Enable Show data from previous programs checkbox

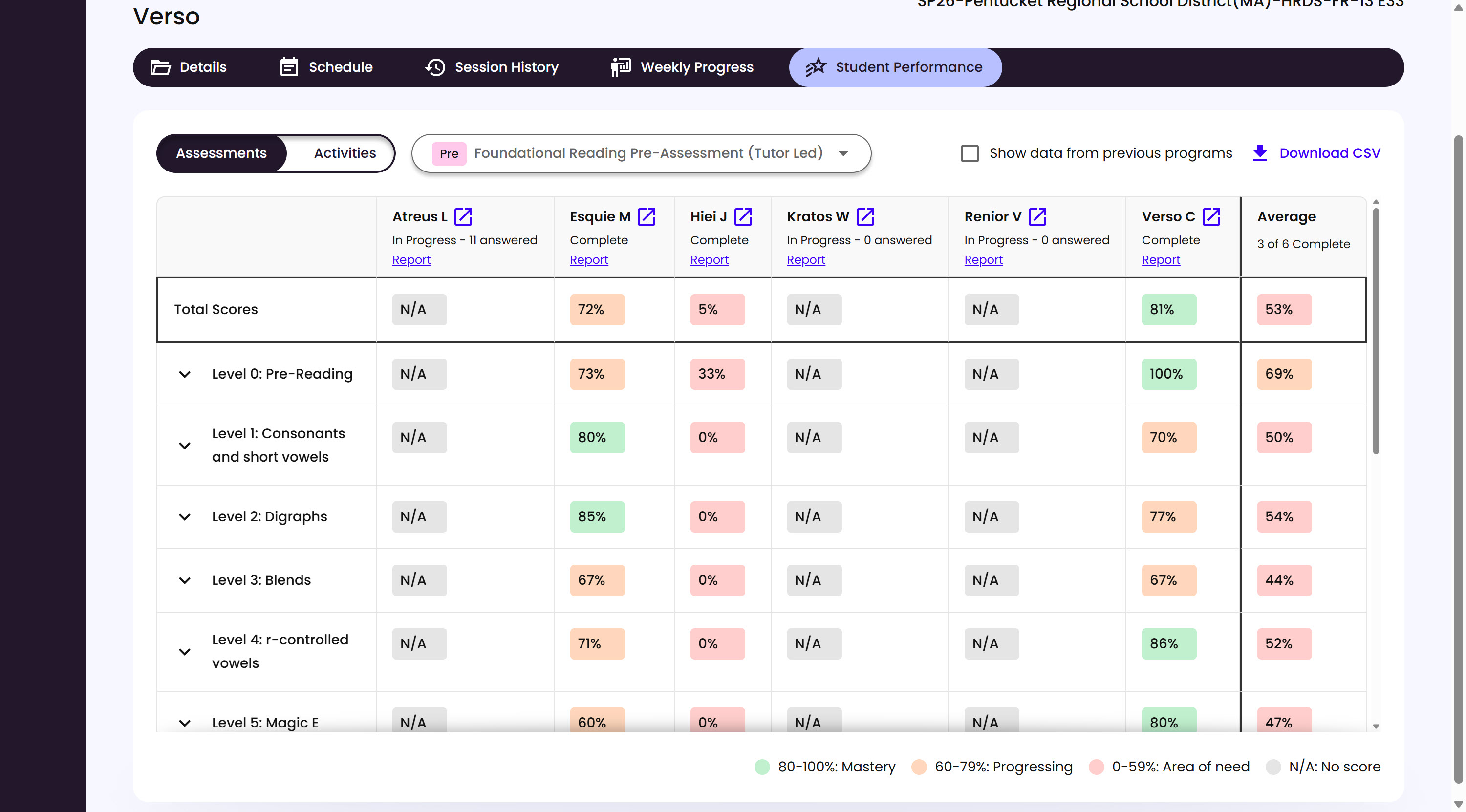point(970,153)
